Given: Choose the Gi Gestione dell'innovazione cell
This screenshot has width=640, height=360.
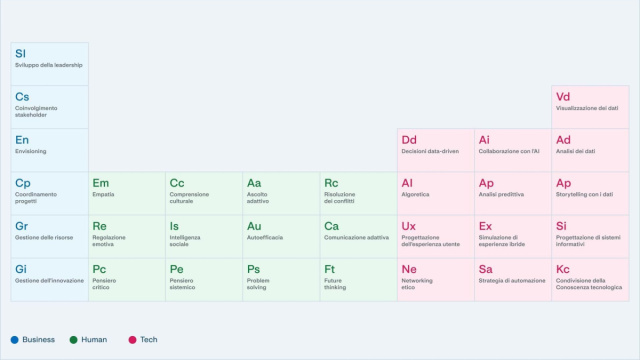Looking at the screenshot, I should pos(49,280).
